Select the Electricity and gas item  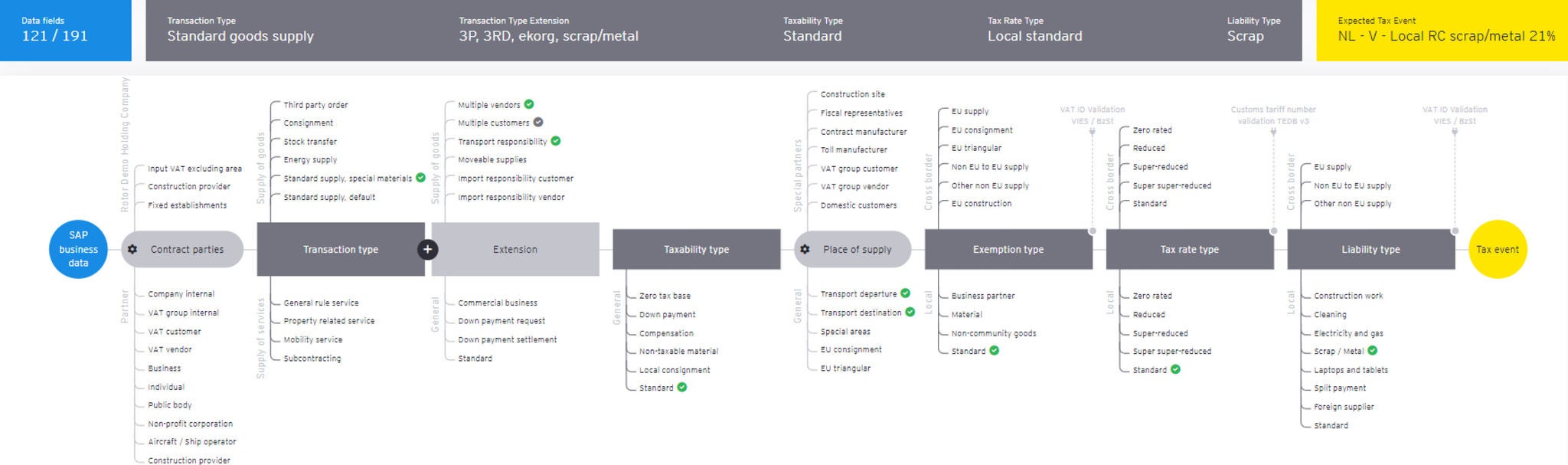pos(1348,333)
